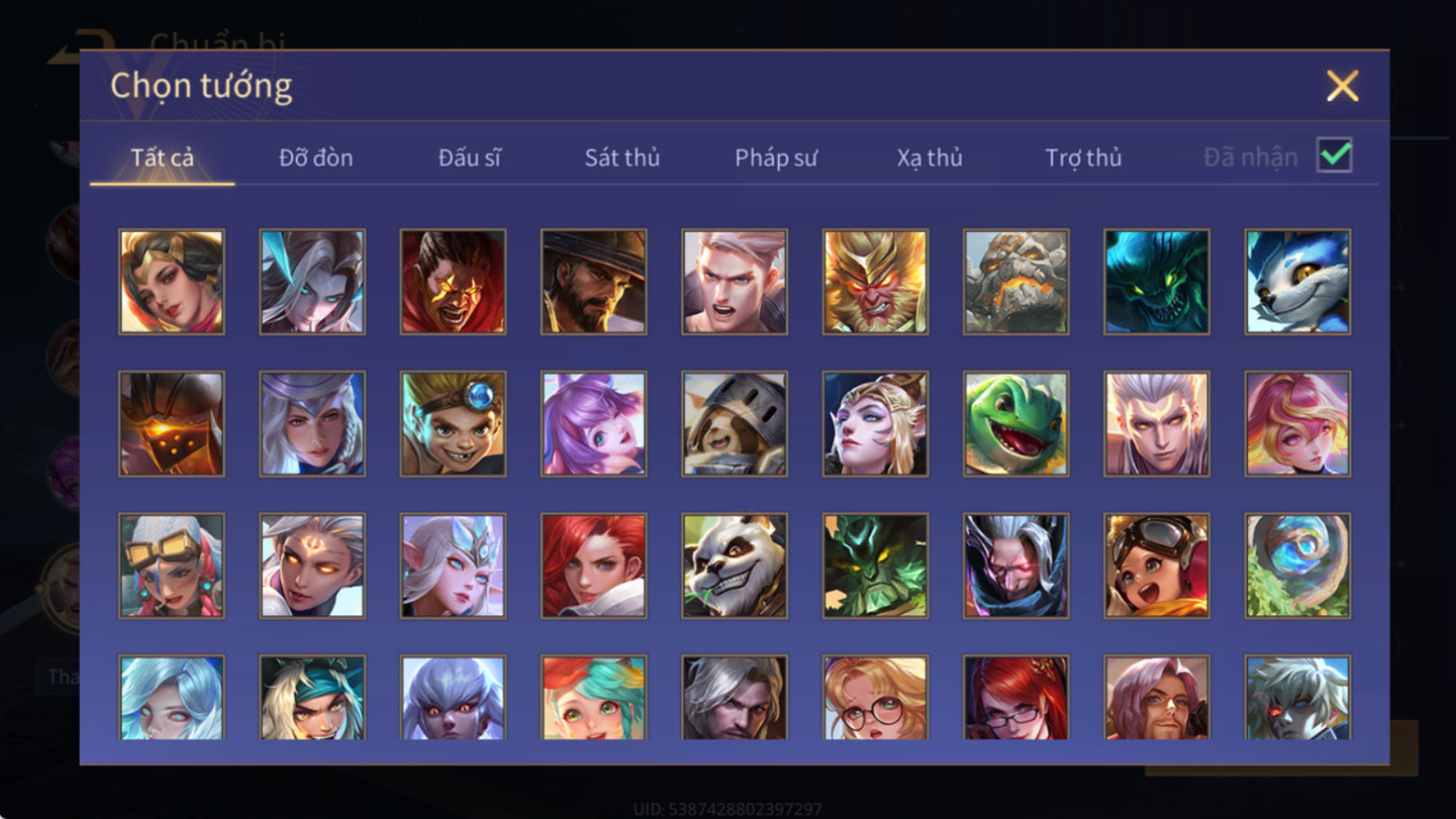Pick the boy with blue goggle hero
1456x819 pixels.
pyautogui.click(x=453, y=424)
